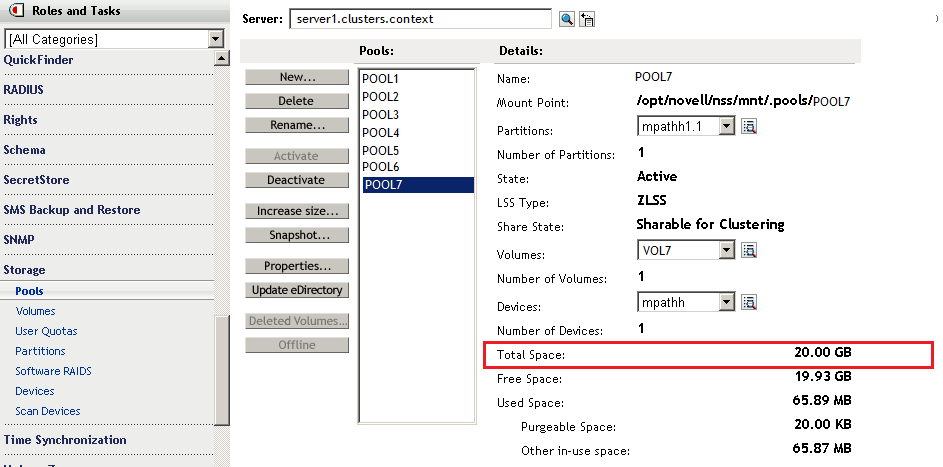Open the Software RAIDS task link
Image resolution: width=943 pixels, height=467 pixels.
[53, 371]
